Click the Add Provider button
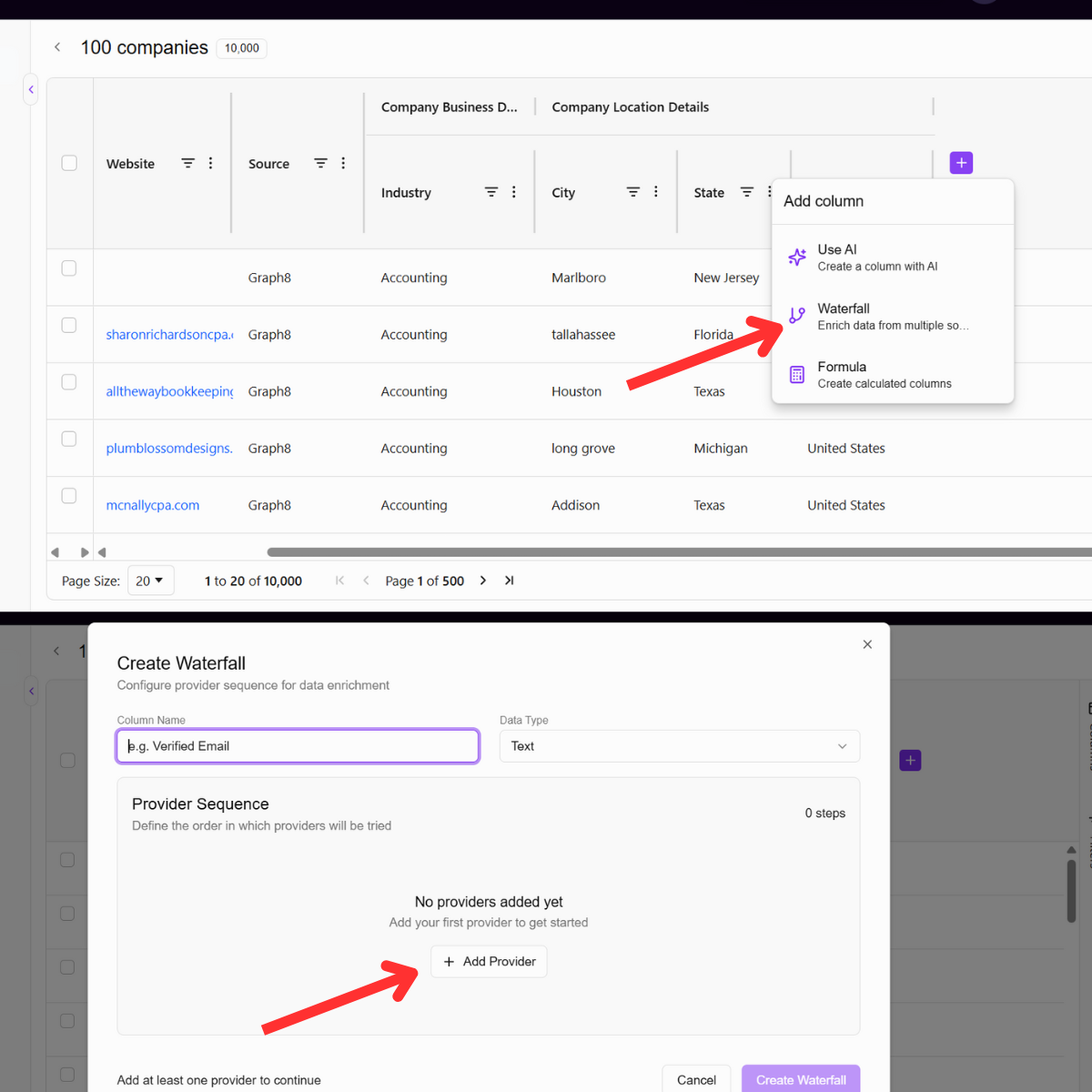Viewport: 1092px width, 1092px height. (x=489, y=962)
